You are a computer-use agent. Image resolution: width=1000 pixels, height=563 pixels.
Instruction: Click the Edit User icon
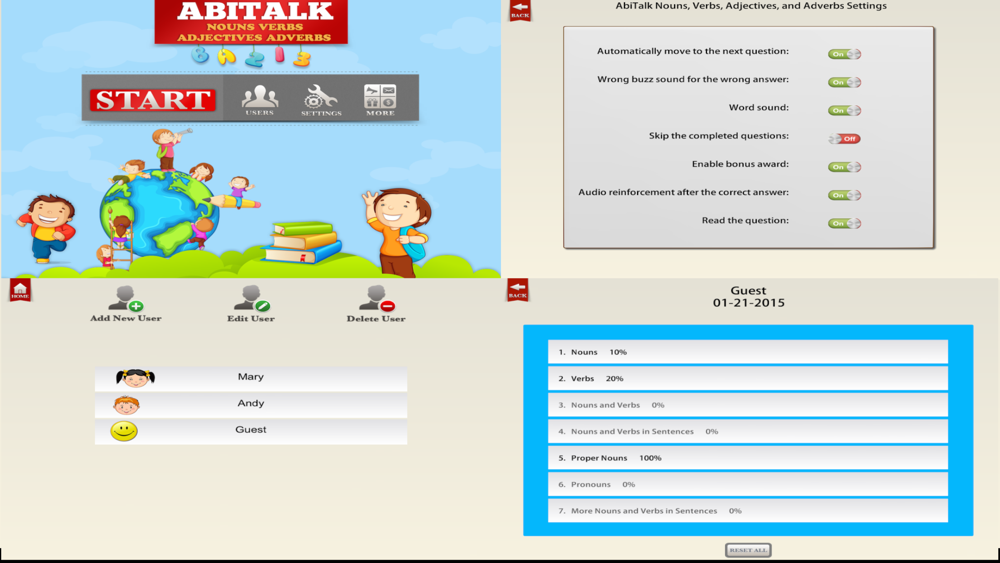click(251, 298)
